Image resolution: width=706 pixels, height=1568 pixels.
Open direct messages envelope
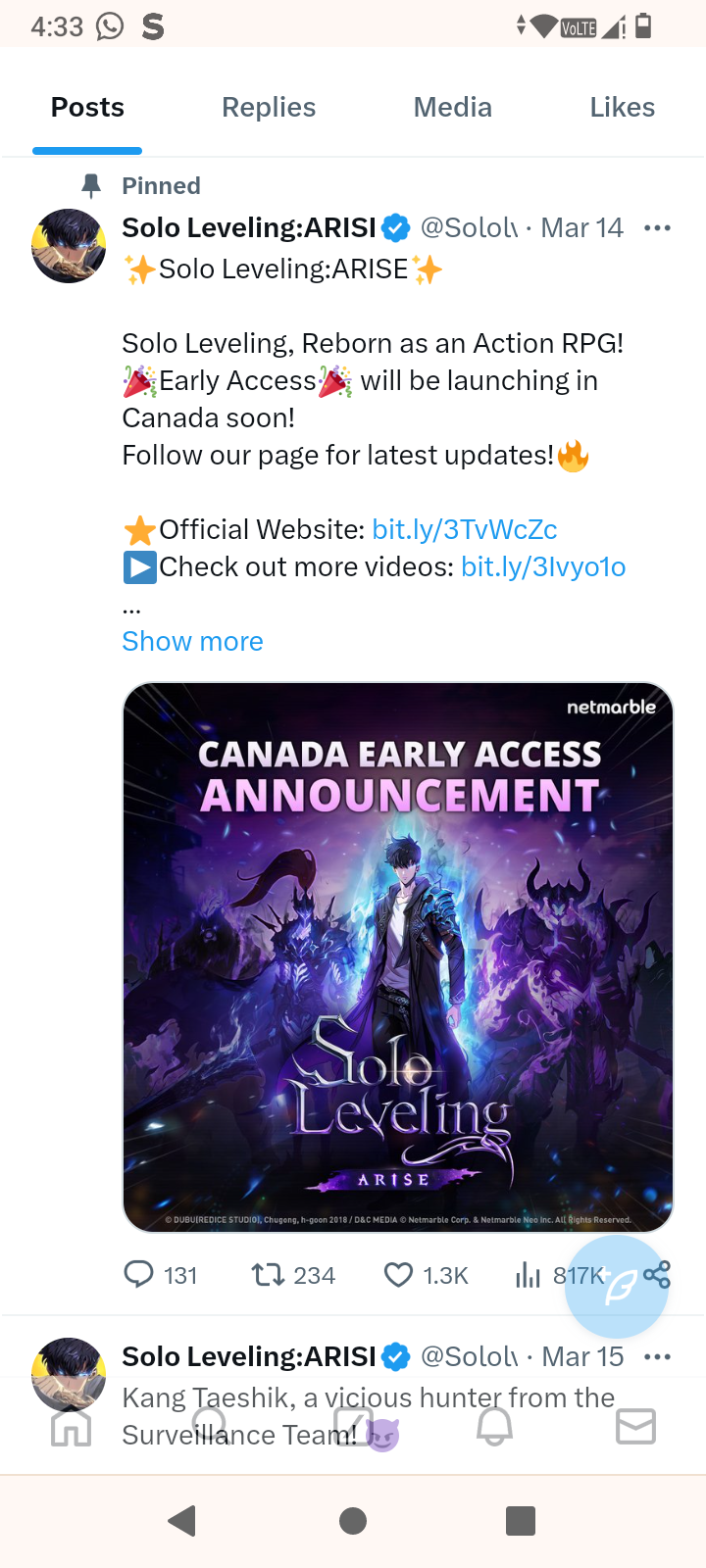635,1427
